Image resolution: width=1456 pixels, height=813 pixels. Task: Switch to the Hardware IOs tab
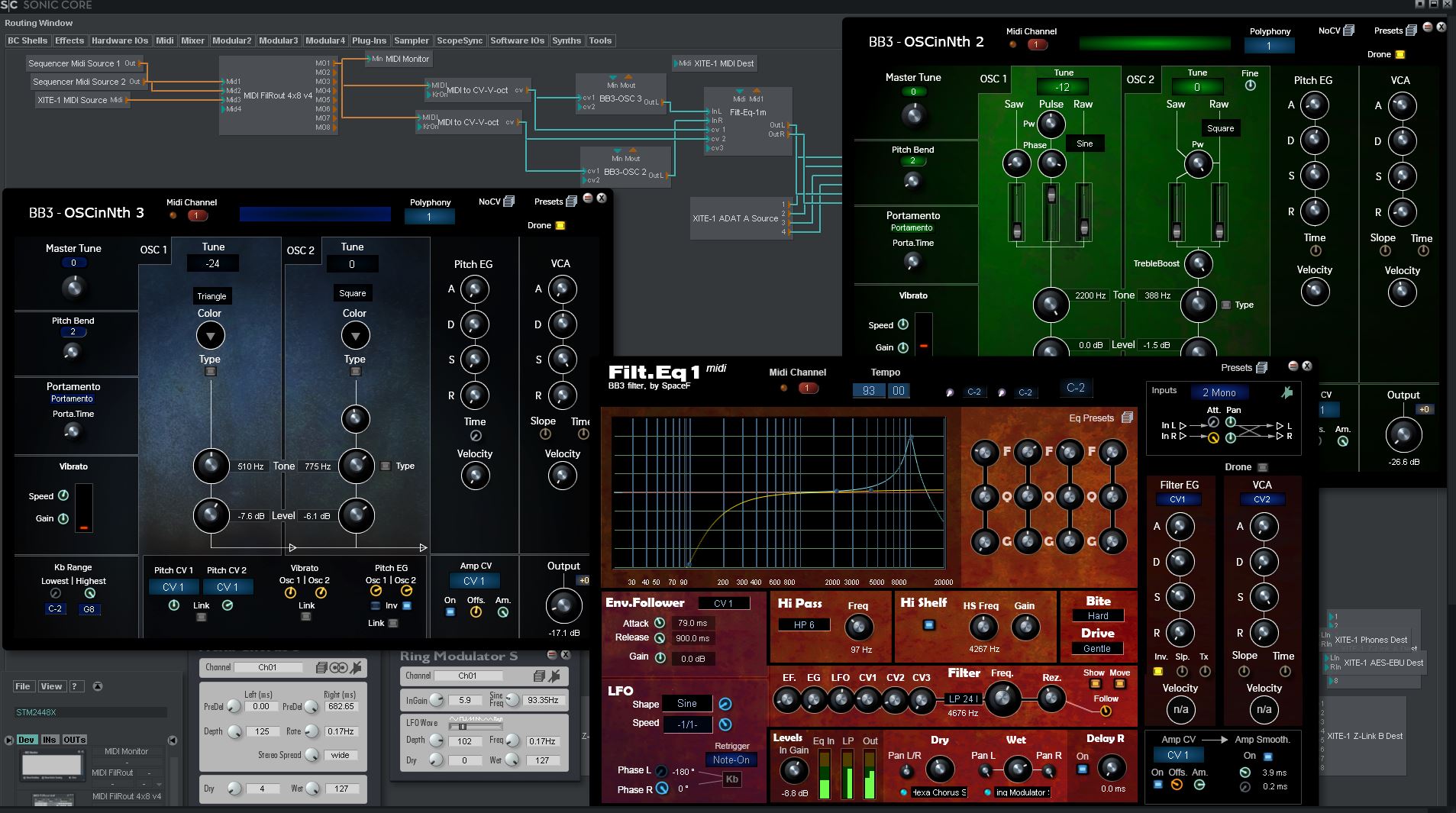tap(120, 40)
